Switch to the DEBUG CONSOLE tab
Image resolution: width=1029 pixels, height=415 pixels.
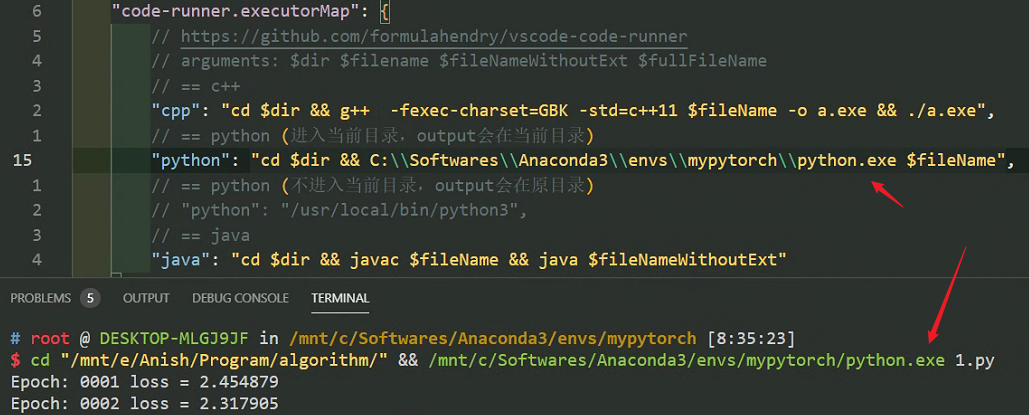pyautogui.click(x=240, y=298)
